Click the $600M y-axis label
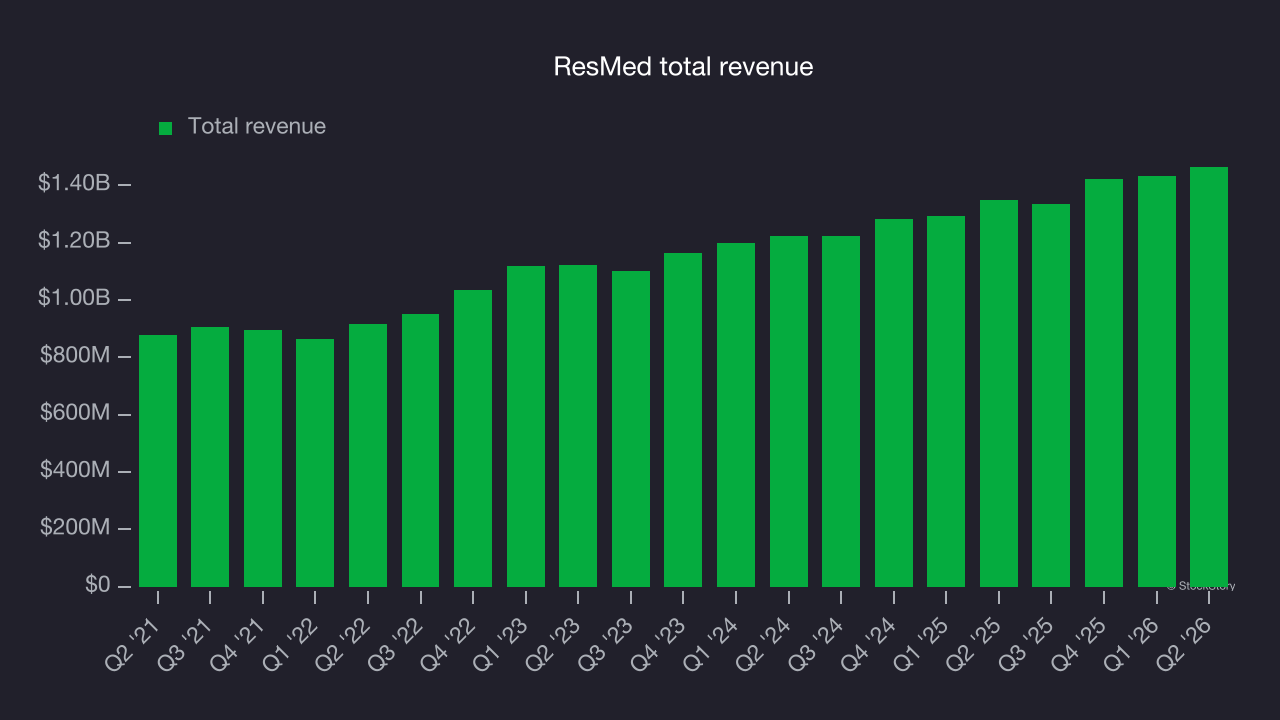 pyautogui.click(x=75, y=412)
